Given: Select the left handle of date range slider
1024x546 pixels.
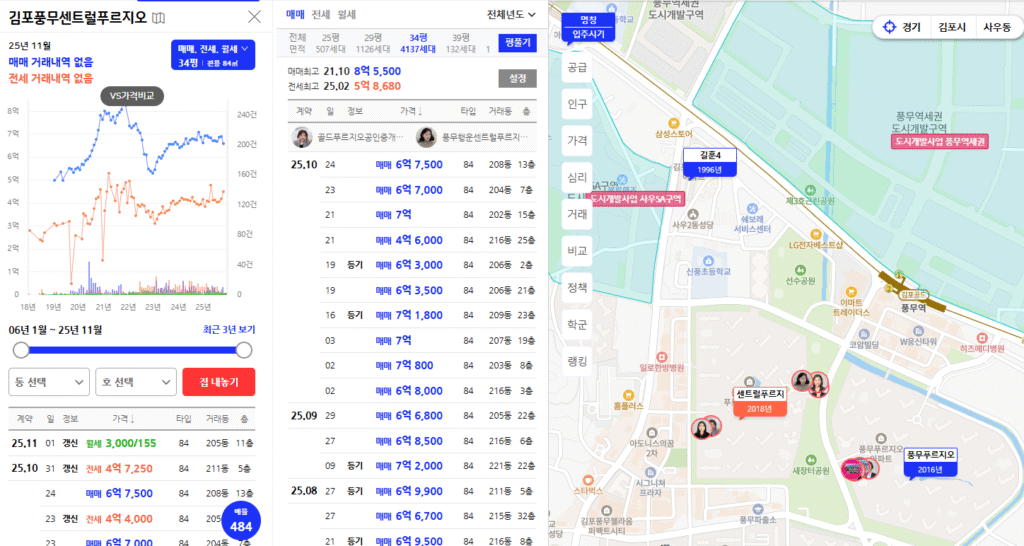Looking at the screenshot, I should pyautogui.click(x=21, y=350).
